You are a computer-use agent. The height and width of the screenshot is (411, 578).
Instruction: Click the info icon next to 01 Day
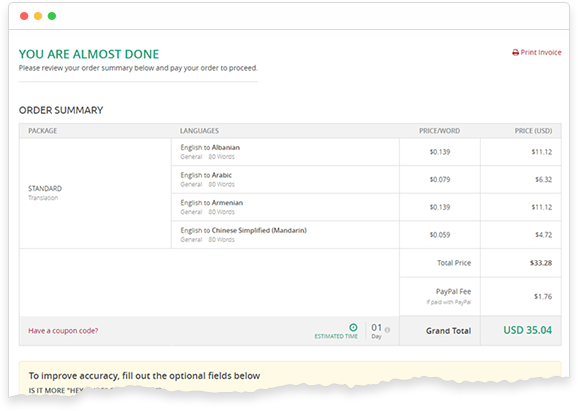point(387,330)
